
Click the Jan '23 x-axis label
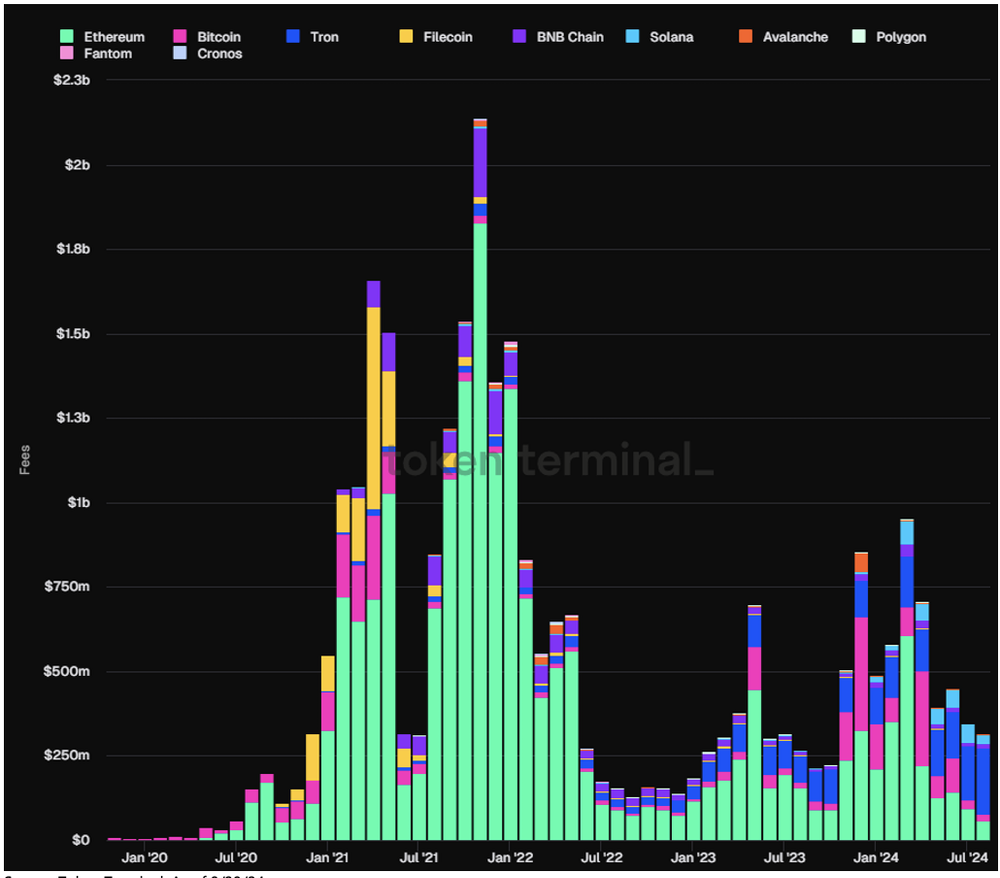tap(693, 858)
